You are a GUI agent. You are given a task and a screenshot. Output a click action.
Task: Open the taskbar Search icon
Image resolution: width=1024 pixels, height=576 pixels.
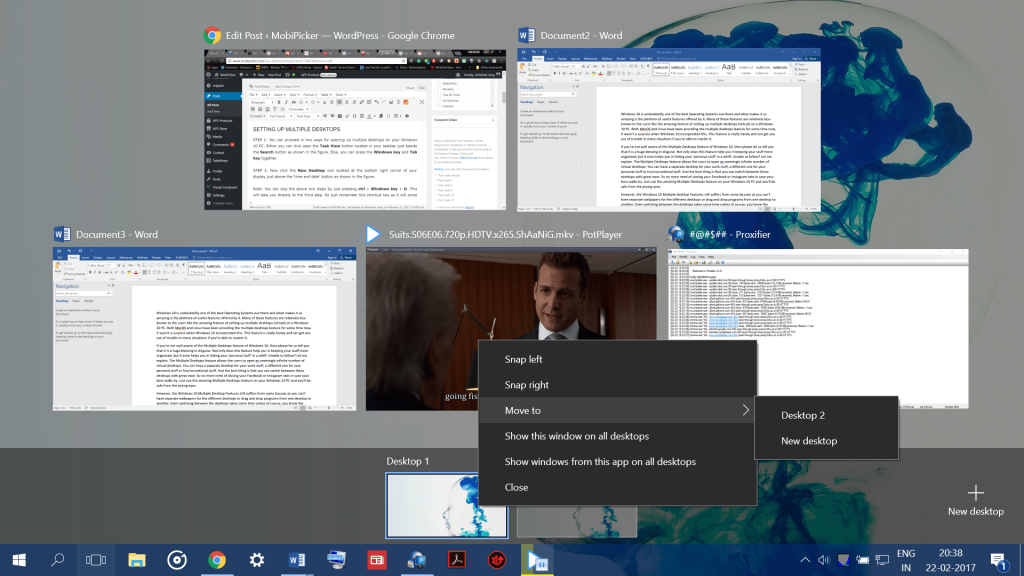click(x=57, y=560)
